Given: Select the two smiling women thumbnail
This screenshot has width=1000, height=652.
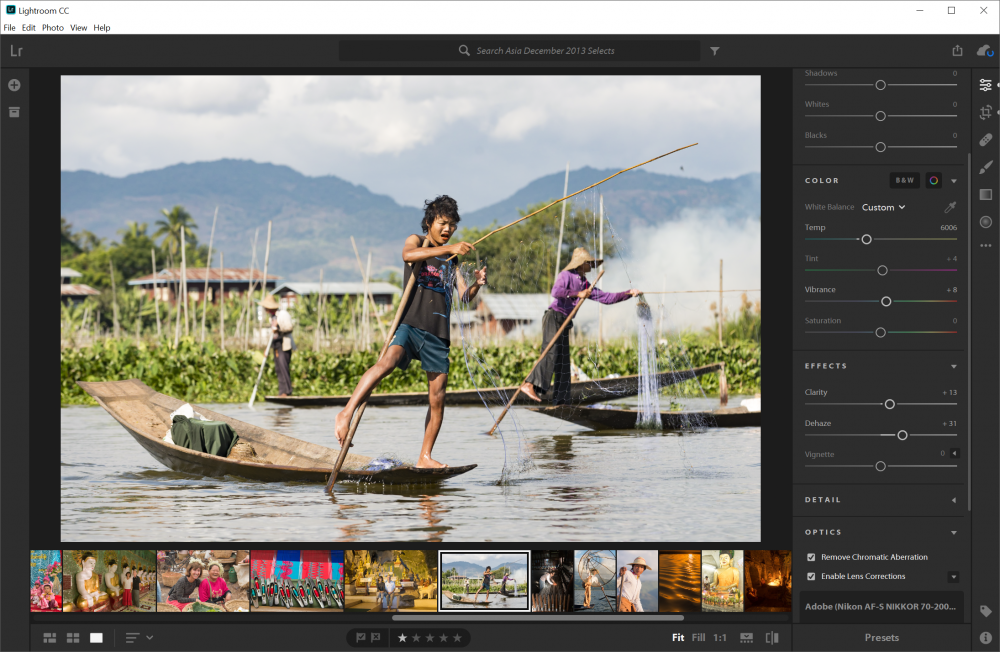Looking at the screenshot, I should click(203, 581).
